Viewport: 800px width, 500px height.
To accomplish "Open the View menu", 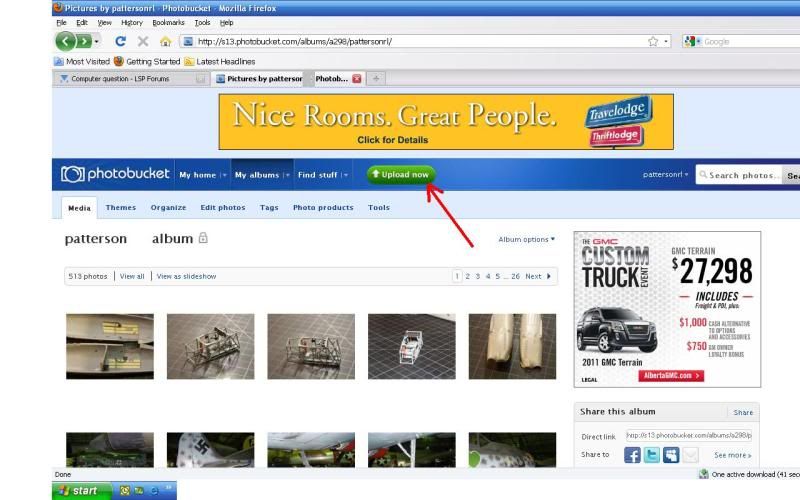I will coord(105,22).
